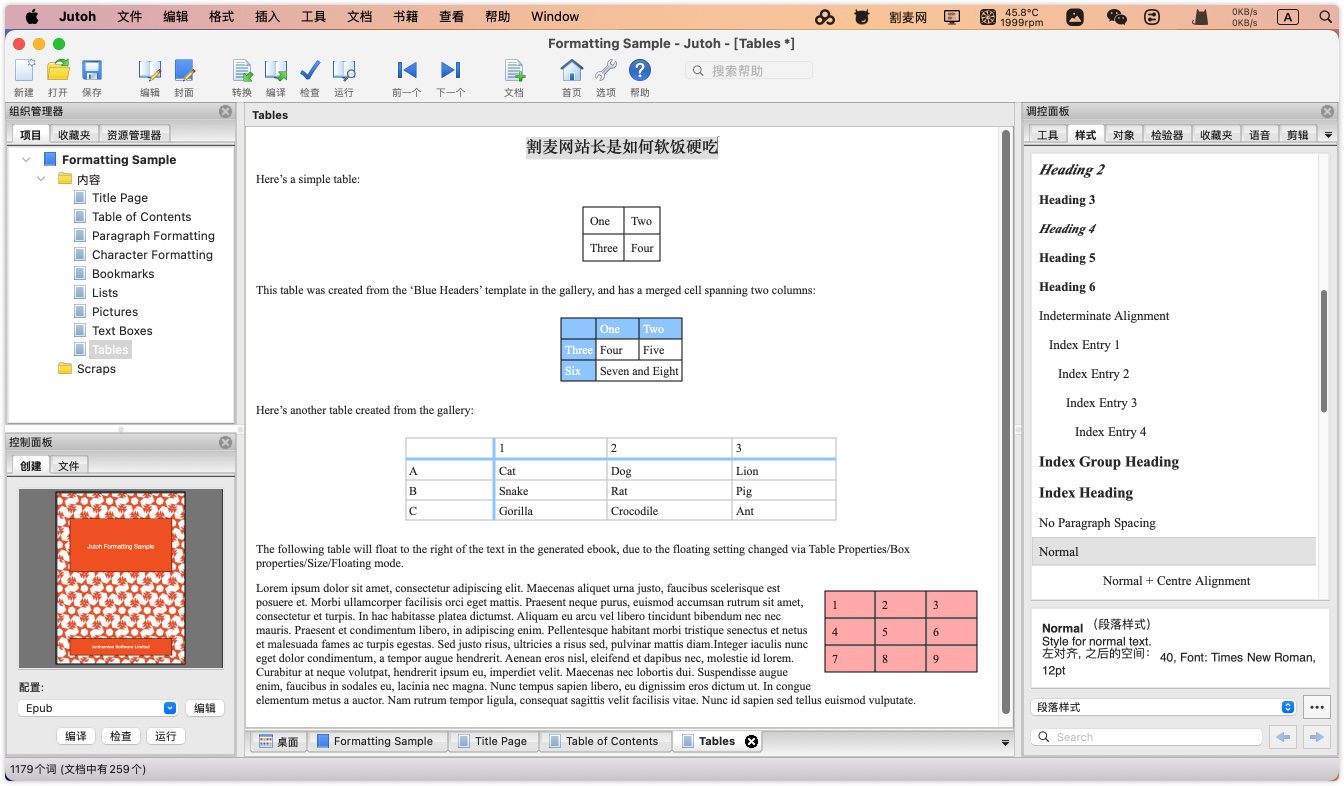The height and width of the screenshot is (786, 1344).
Task: Select Pictures in the project tree
Action: pyautogui.click(x=114, y=312)
